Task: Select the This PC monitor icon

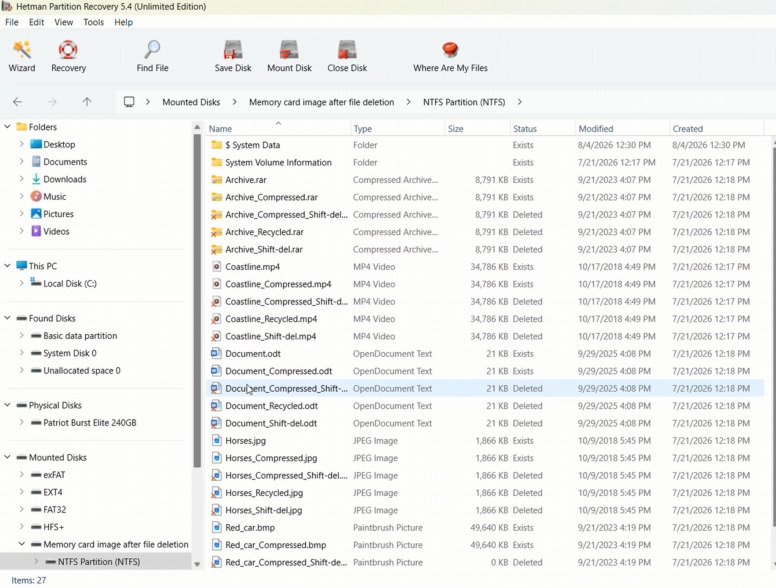Action: click(21, 266)
